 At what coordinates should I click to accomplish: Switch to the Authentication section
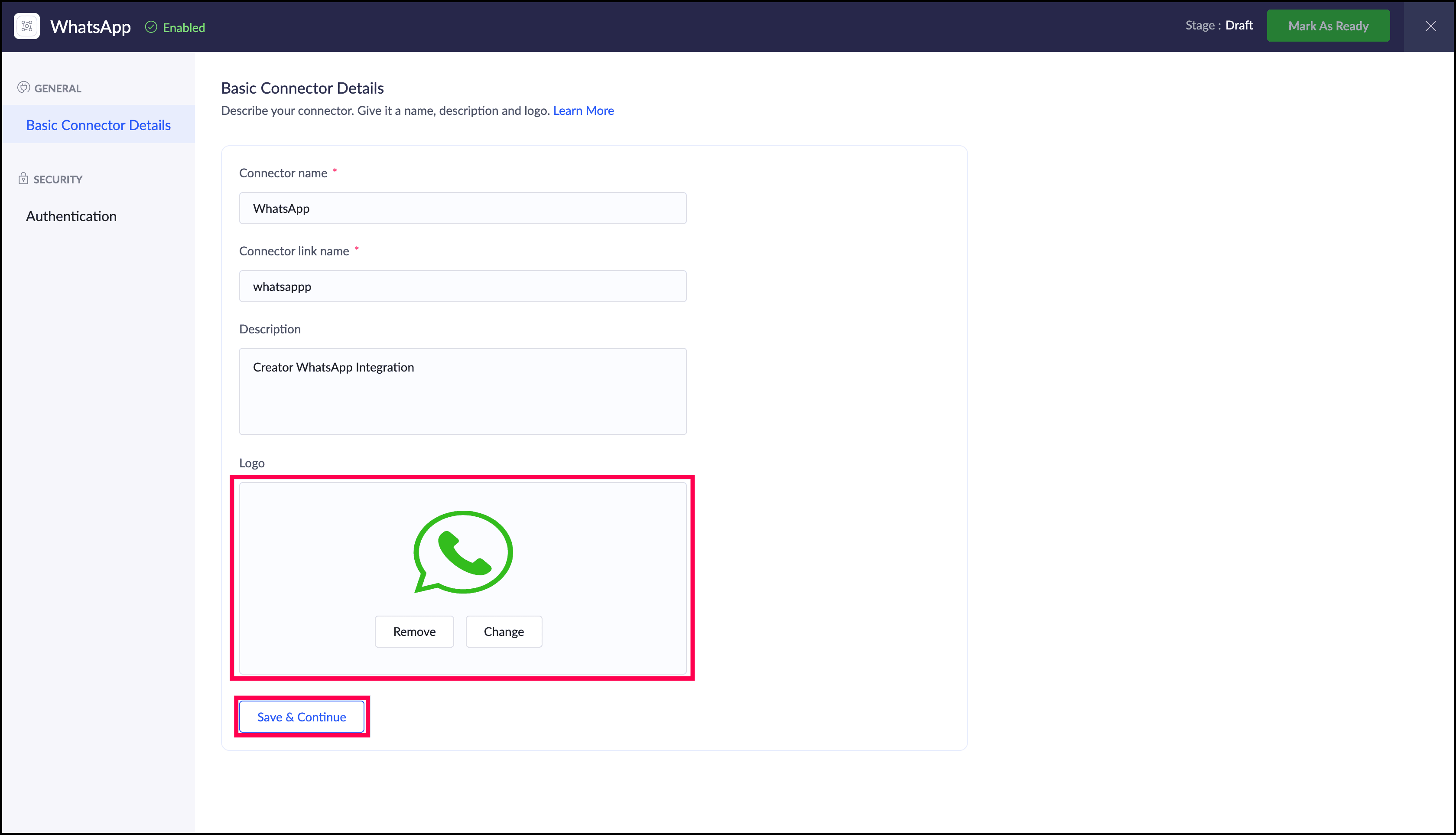(x=71, y=216)
